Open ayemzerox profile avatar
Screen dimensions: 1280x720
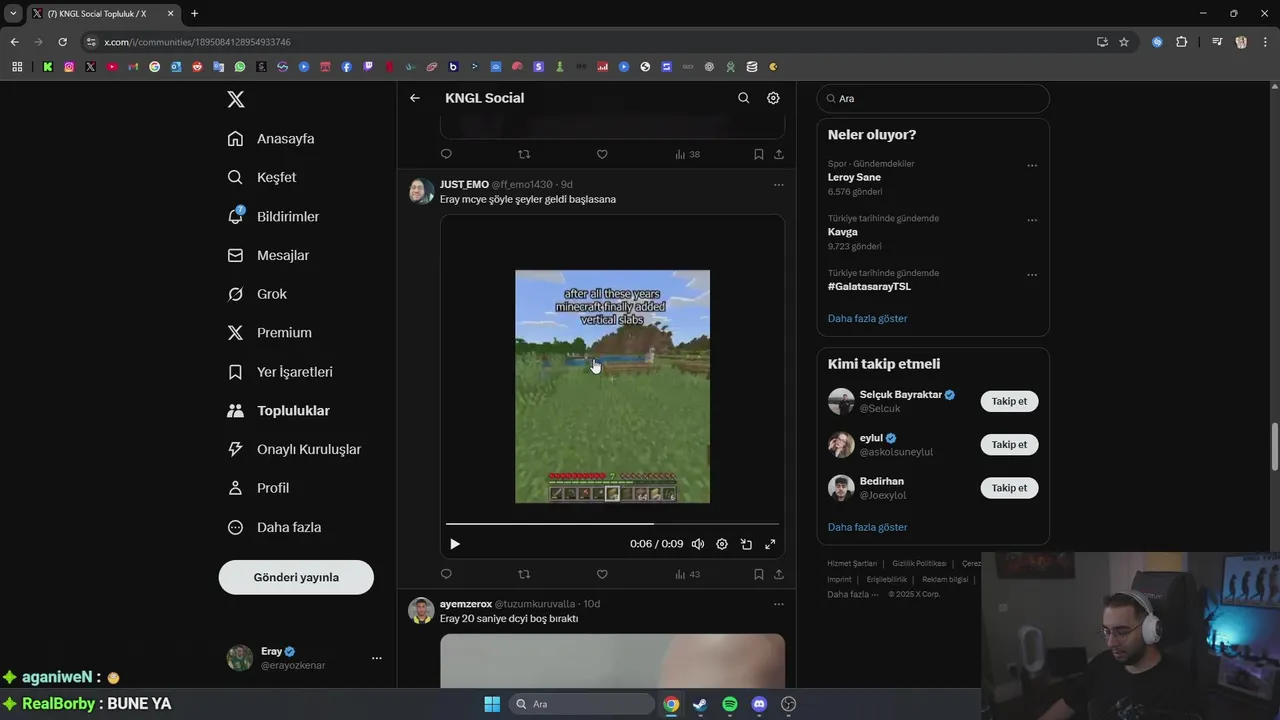tap(421, 610)
